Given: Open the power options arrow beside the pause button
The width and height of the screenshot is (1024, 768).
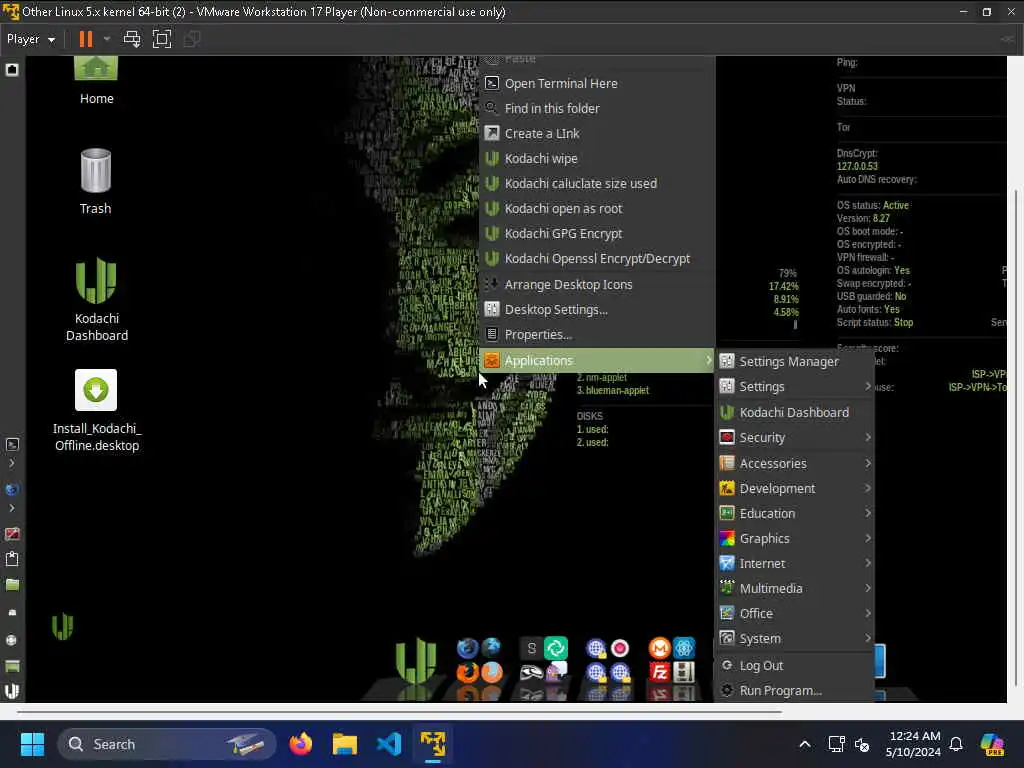Looking at the screenshot, I should 106,39.
